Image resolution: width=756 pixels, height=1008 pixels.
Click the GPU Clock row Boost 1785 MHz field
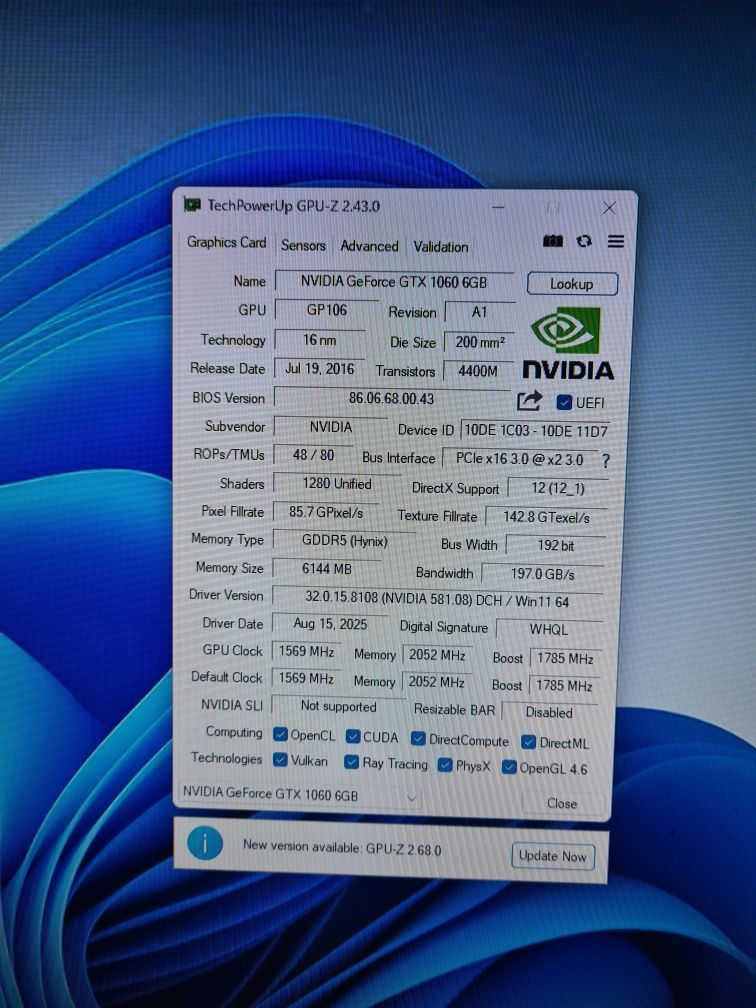(564, 658)
